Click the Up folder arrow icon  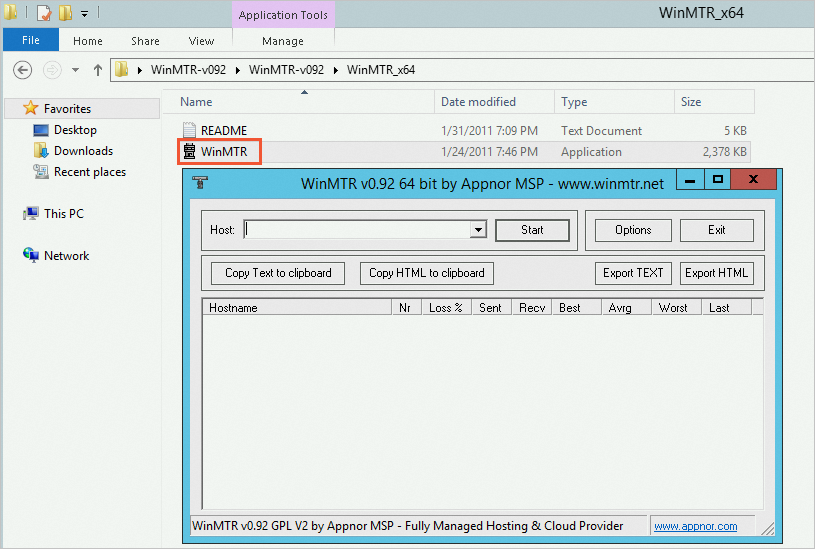pyautogui.click(x=98, y=70)
